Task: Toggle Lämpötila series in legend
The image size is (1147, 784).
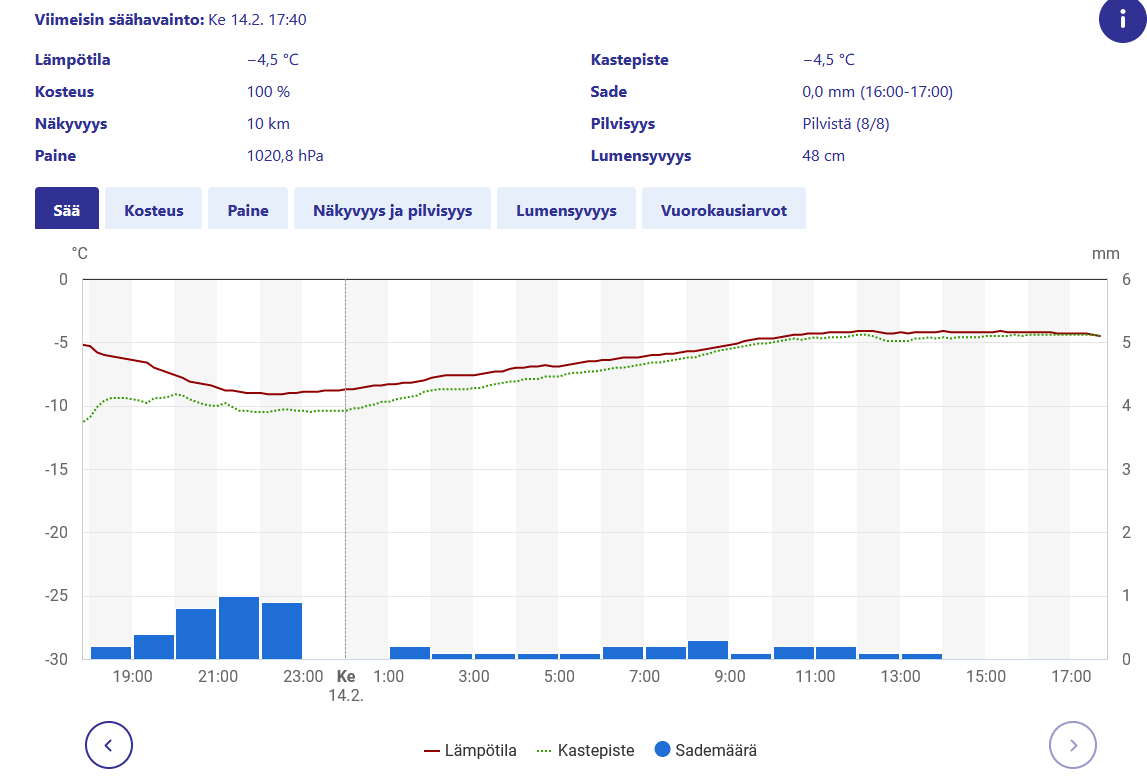Action: (x=470, y=750)
